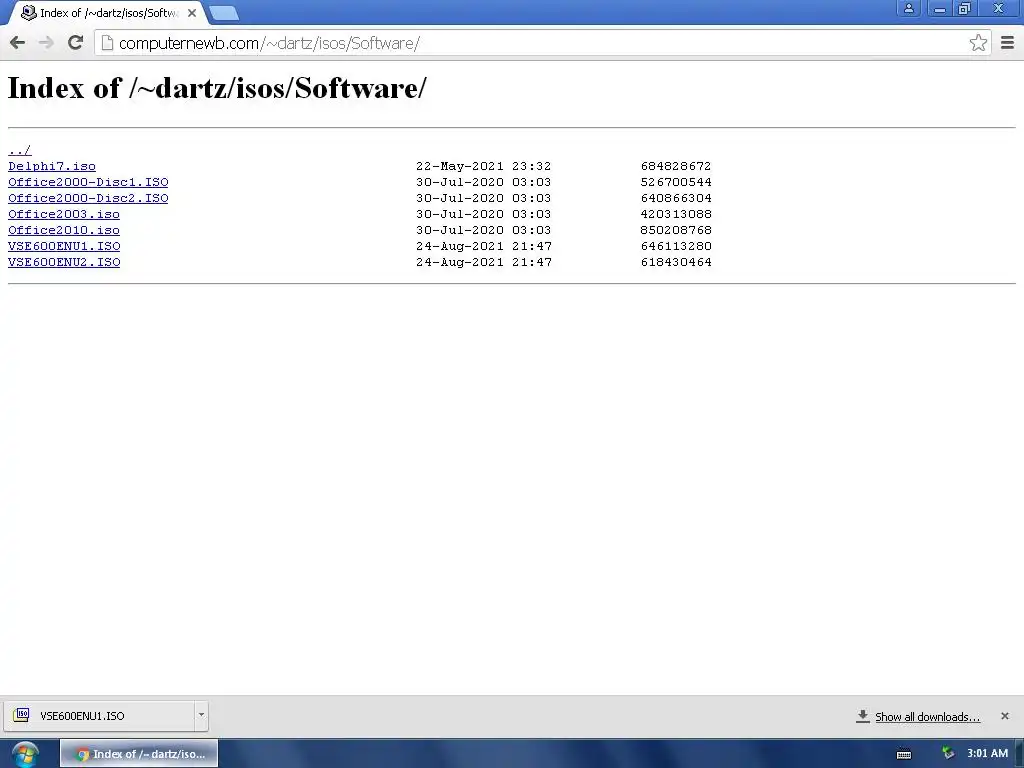Go back using the browser back arrow
Screen dimensions: 1024x768
18,43
